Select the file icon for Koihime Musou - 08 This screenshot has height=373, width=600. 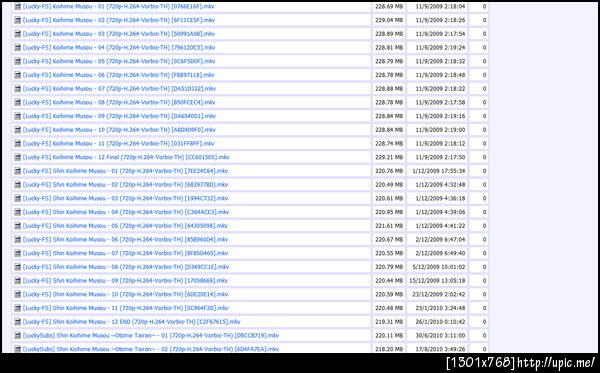(x=18, y=102)
